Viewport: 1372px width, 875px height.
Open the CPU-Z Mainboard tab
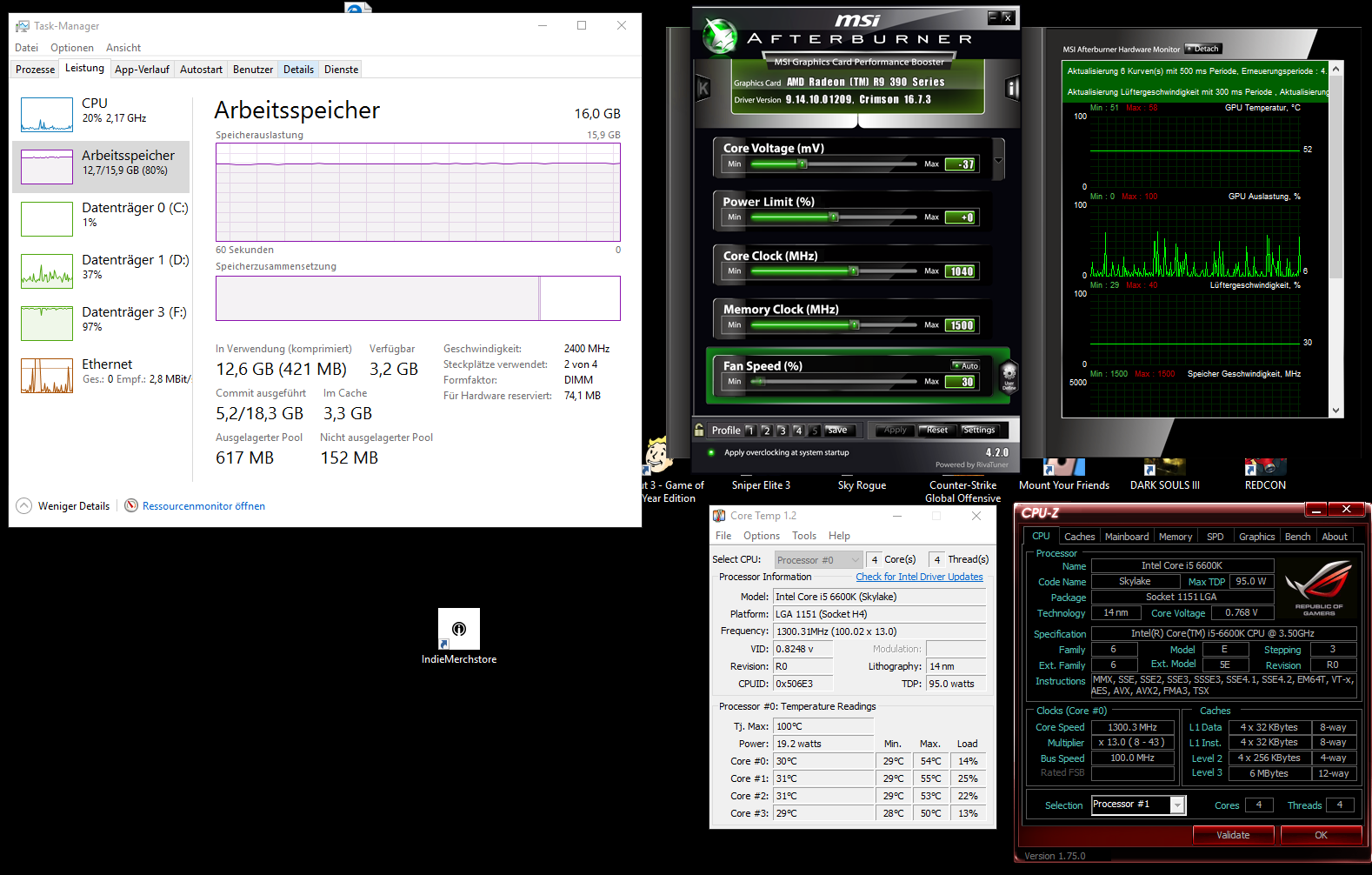(1127, 537)
